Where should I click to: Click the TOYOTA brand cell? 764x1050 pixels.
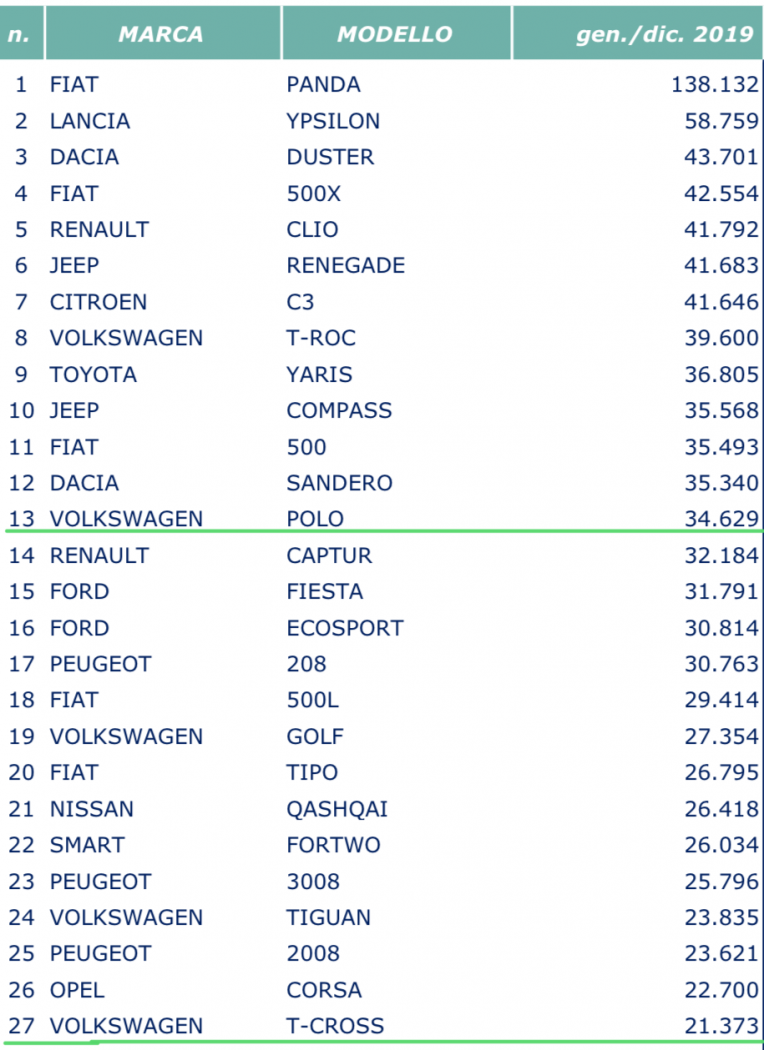93,374
